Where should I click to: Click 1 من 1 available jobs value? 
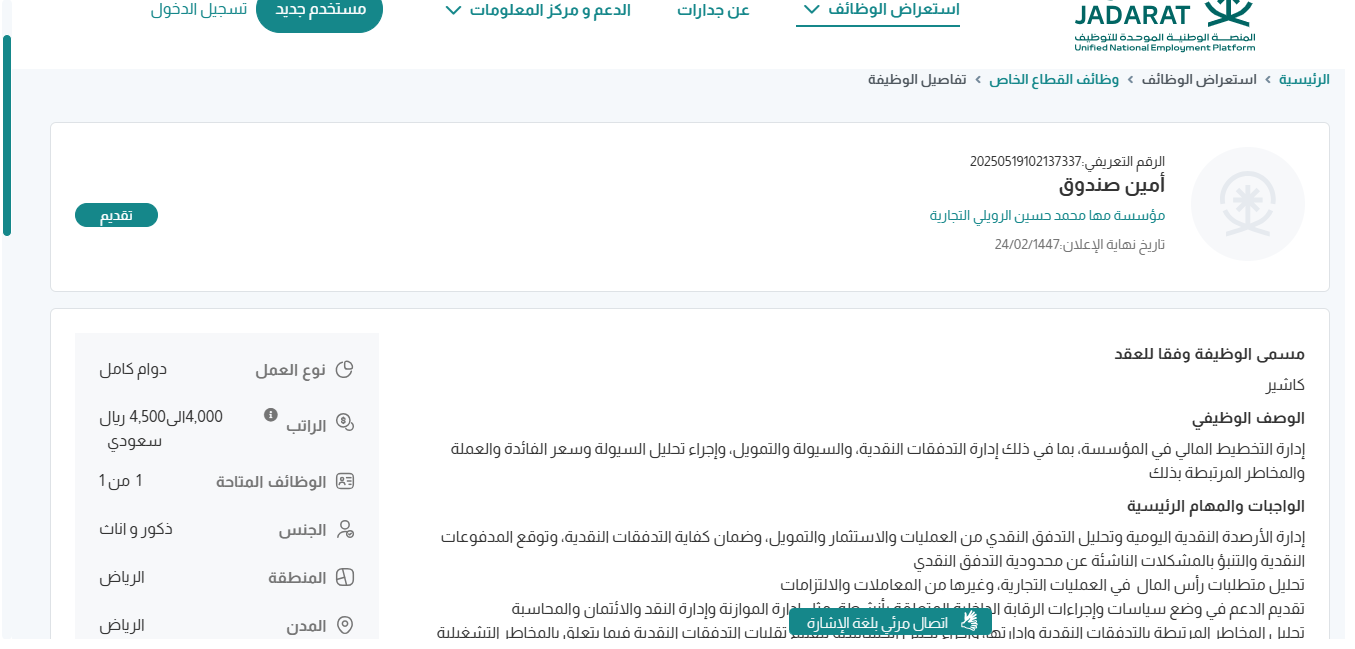(x=121, y=481)
